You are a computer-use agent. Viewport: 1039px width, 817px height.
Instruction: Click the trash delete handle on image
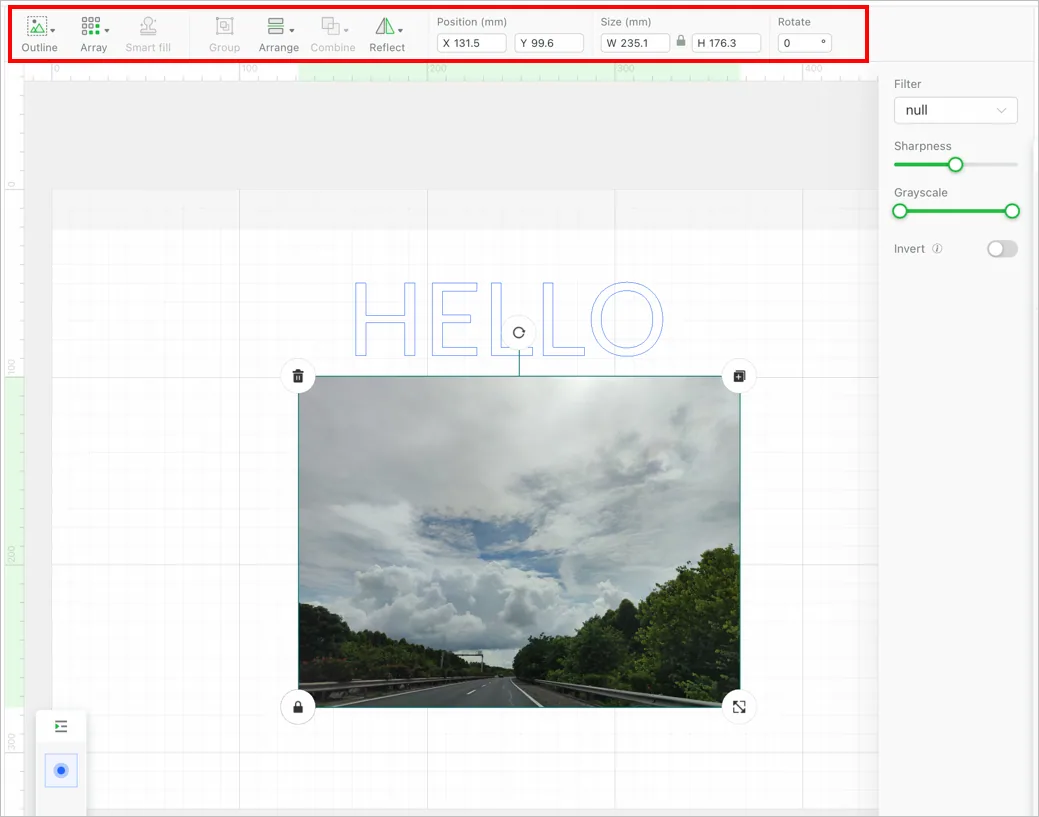(x=298, y=376)
